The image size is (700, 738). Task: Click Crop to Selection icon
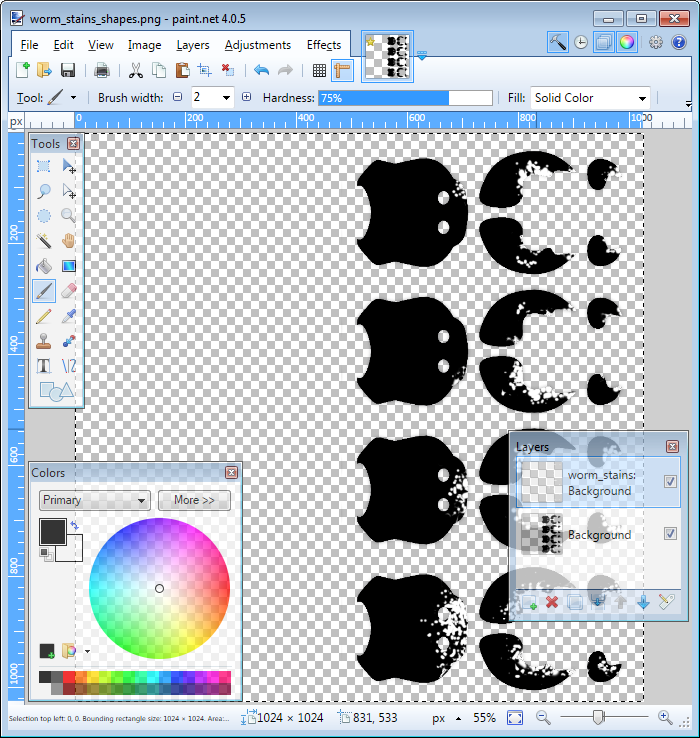pos(205,70)
